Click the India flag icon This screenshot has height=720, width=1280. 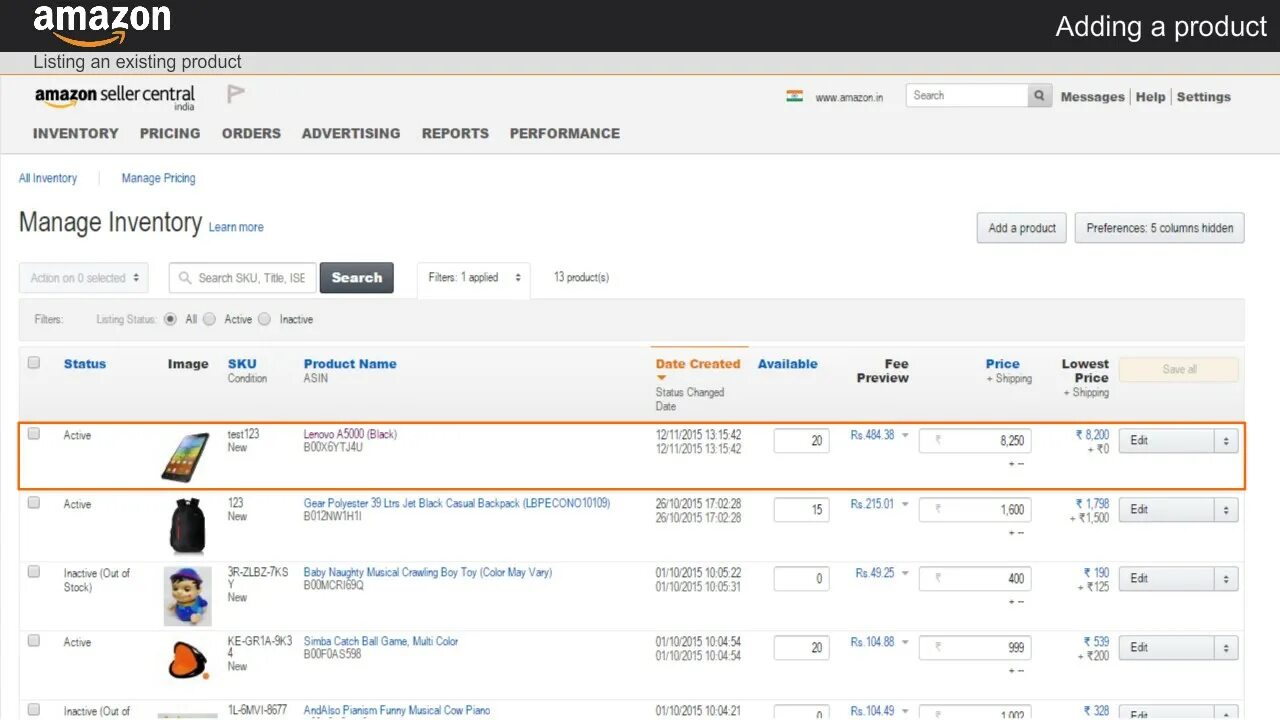tap(794, 97)
